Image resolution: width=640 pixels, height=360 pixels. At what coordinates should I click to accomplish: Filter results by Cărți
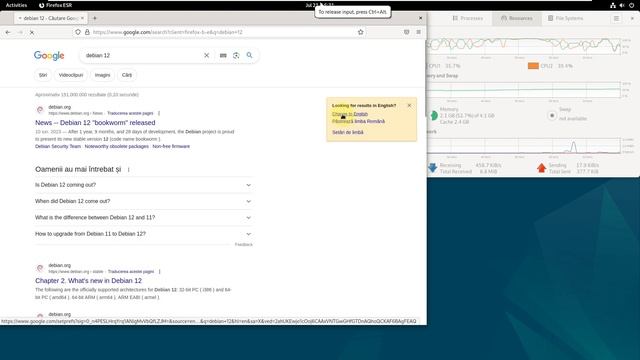pyautogui.click(x=127, y=75)
